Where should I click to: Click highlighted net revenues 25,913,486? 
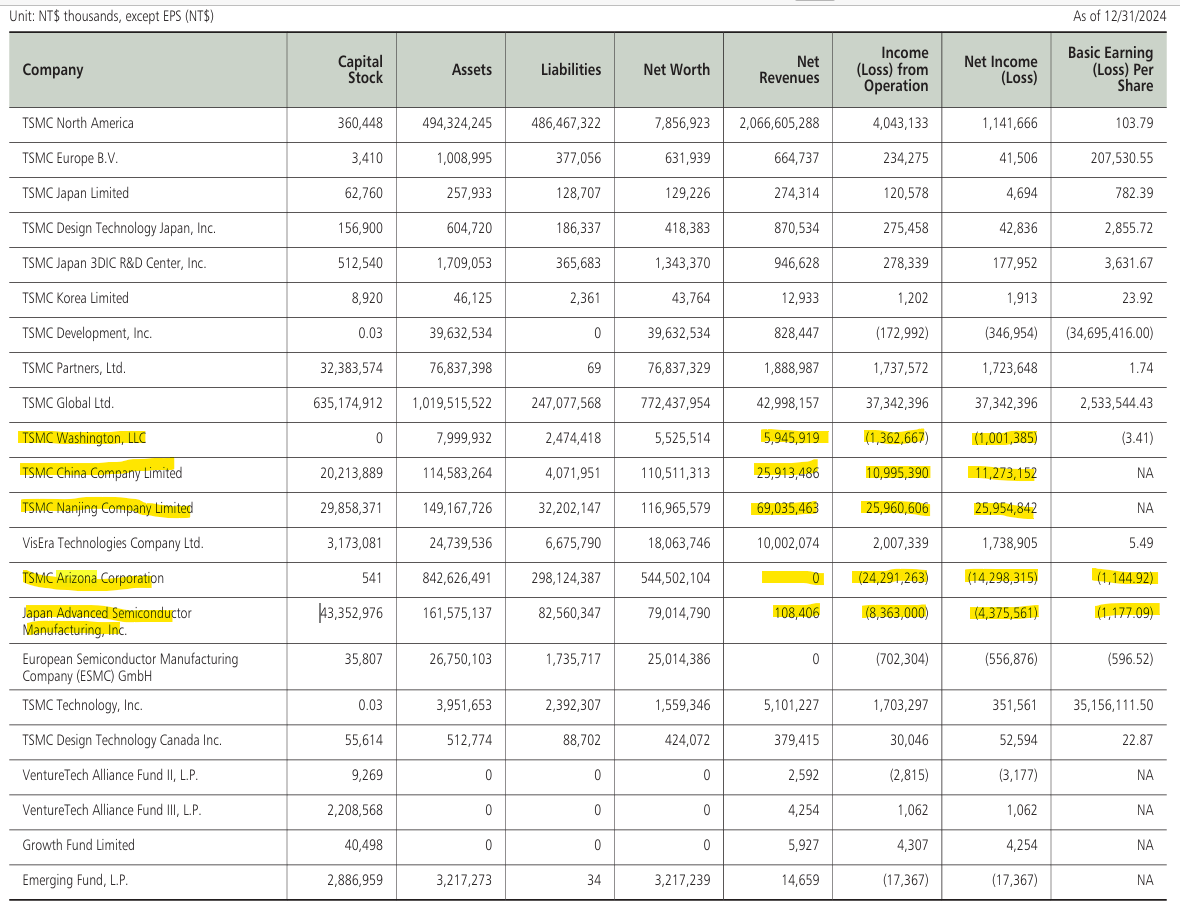[788, 473]
